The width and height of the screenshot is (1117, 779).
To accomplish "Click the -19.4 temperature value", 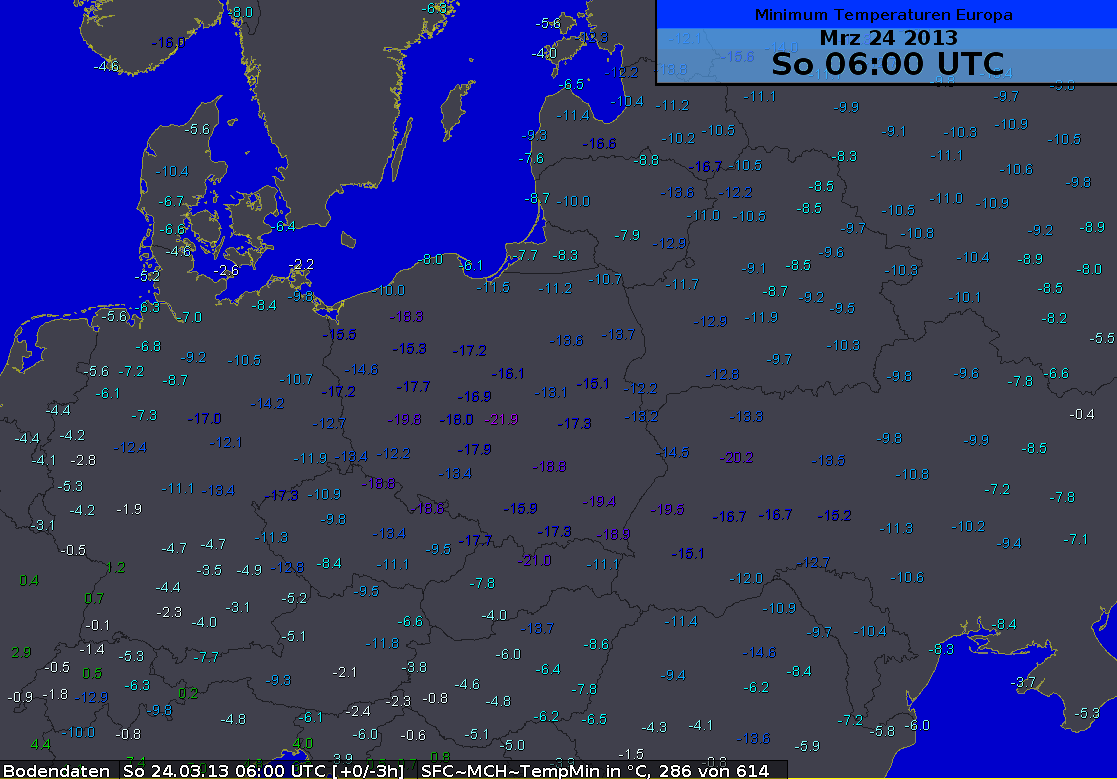I will 598,501.
